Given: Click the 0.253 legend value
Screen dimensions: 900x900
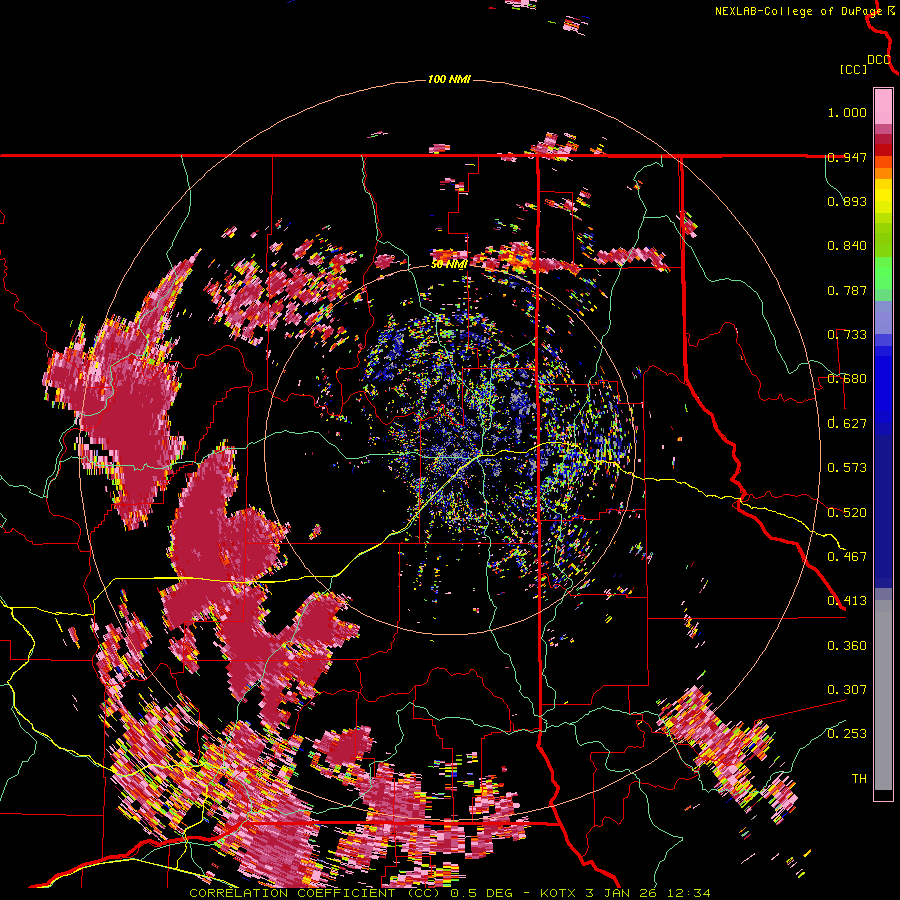Looking at the screenshot, I should pos(847,734).
